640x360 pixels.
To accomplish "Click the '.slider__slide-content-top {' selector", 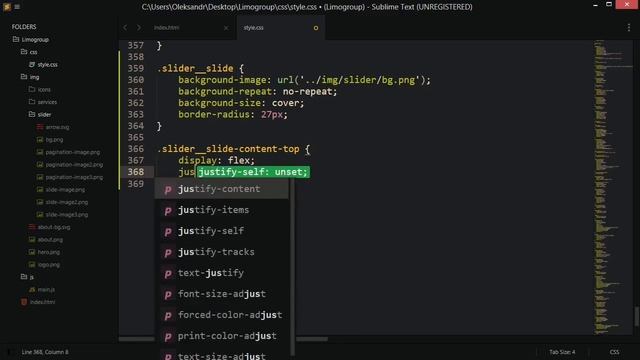I will click(233, 149).
